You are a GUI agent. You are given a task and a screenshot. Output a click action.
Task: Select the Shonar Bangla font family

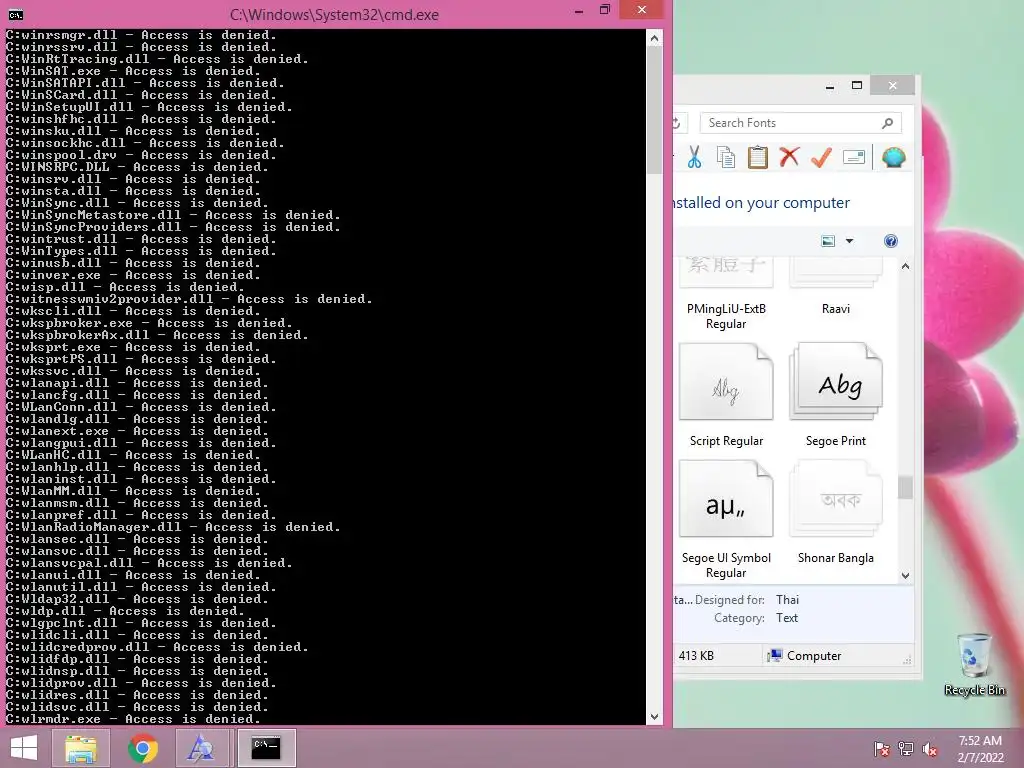(x=836, y=513)
